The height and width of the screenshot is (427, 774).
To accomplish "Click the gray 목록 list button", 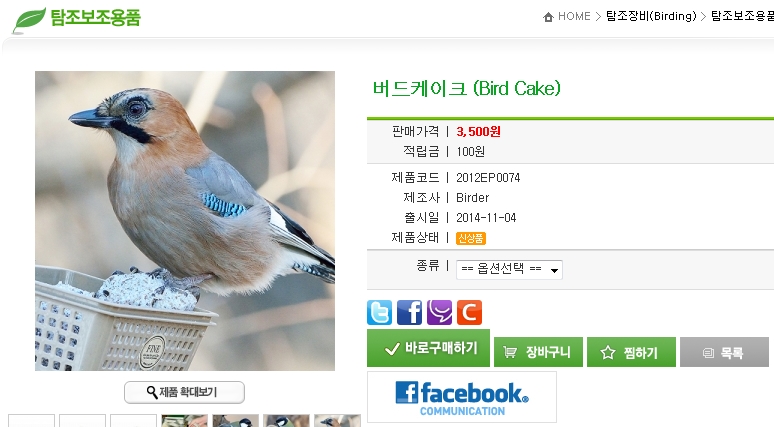I will (x=724, y=352).
